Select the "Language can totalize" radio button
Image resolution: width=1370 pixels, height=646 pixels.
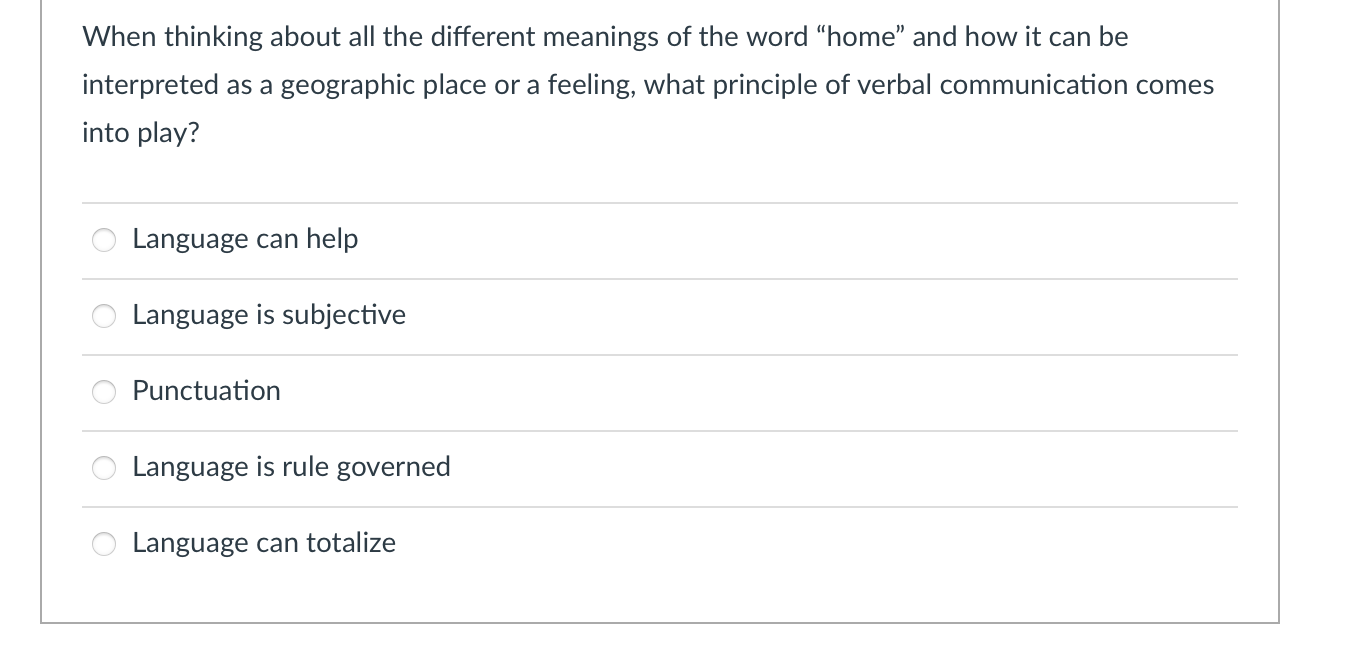(x=103, y=543)
